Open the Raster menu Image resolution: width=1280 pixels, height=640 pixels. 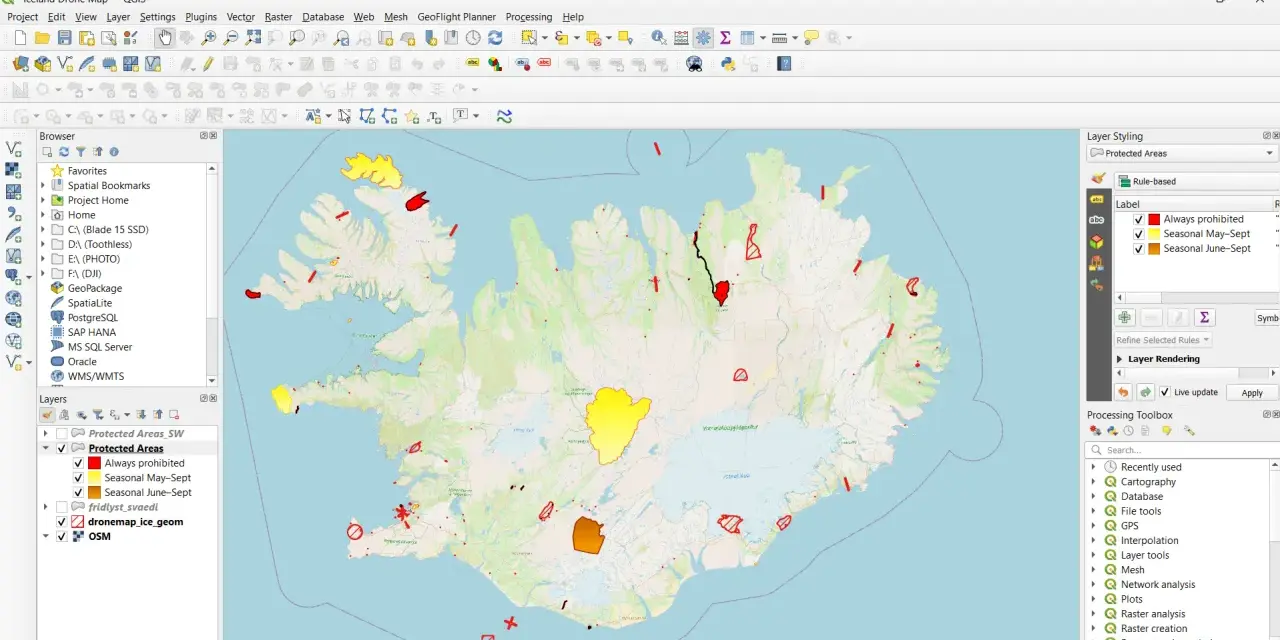click(x=279, y=17)
